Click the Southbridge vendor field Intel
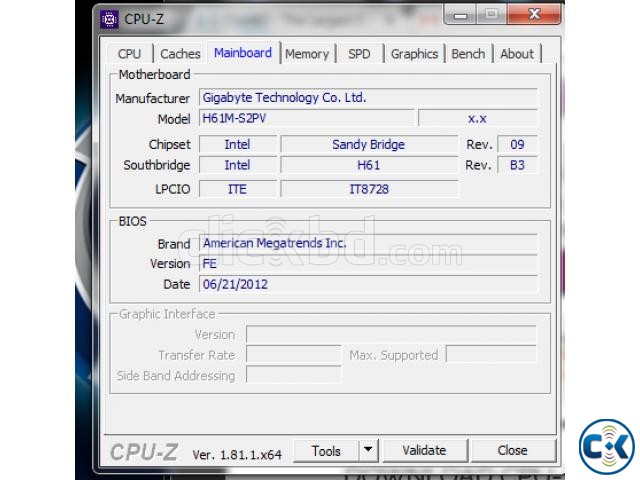This screenshot has width=640, height=480. [x=238, y=165]
